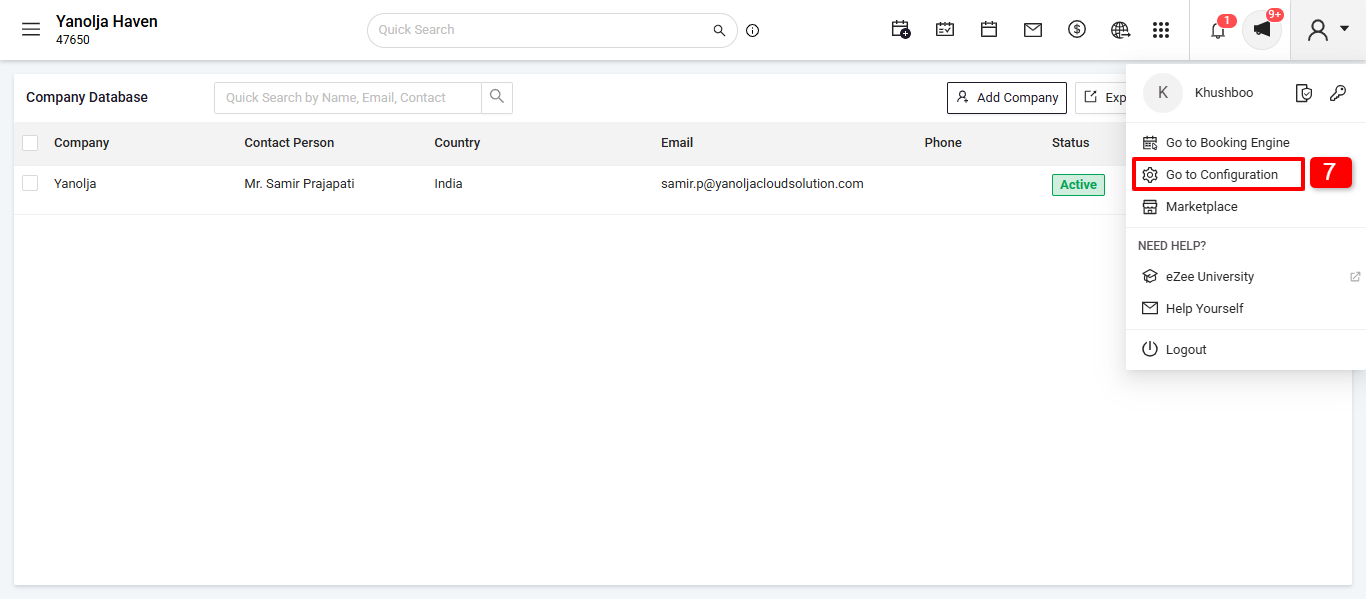Open the globe network icon
Viewport: 1366px width, 599px height.
click(1121, 30)
